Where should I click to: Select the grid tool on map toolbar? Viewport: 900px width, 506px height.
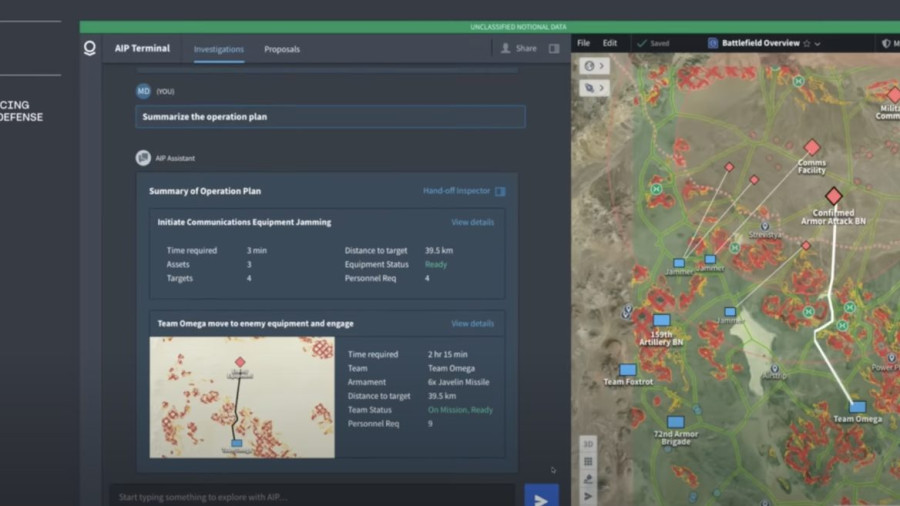(588, 461)
